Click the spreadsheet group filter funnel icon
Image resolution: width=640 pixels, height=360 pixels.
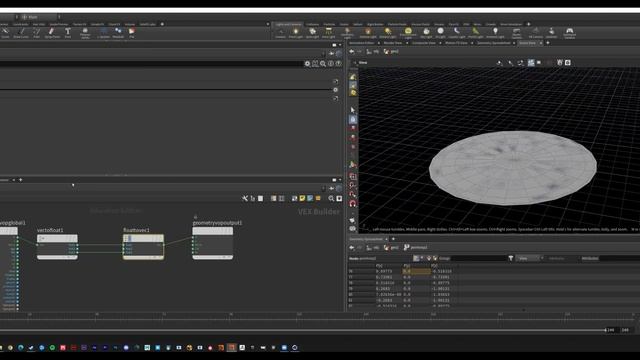point(511,258)
